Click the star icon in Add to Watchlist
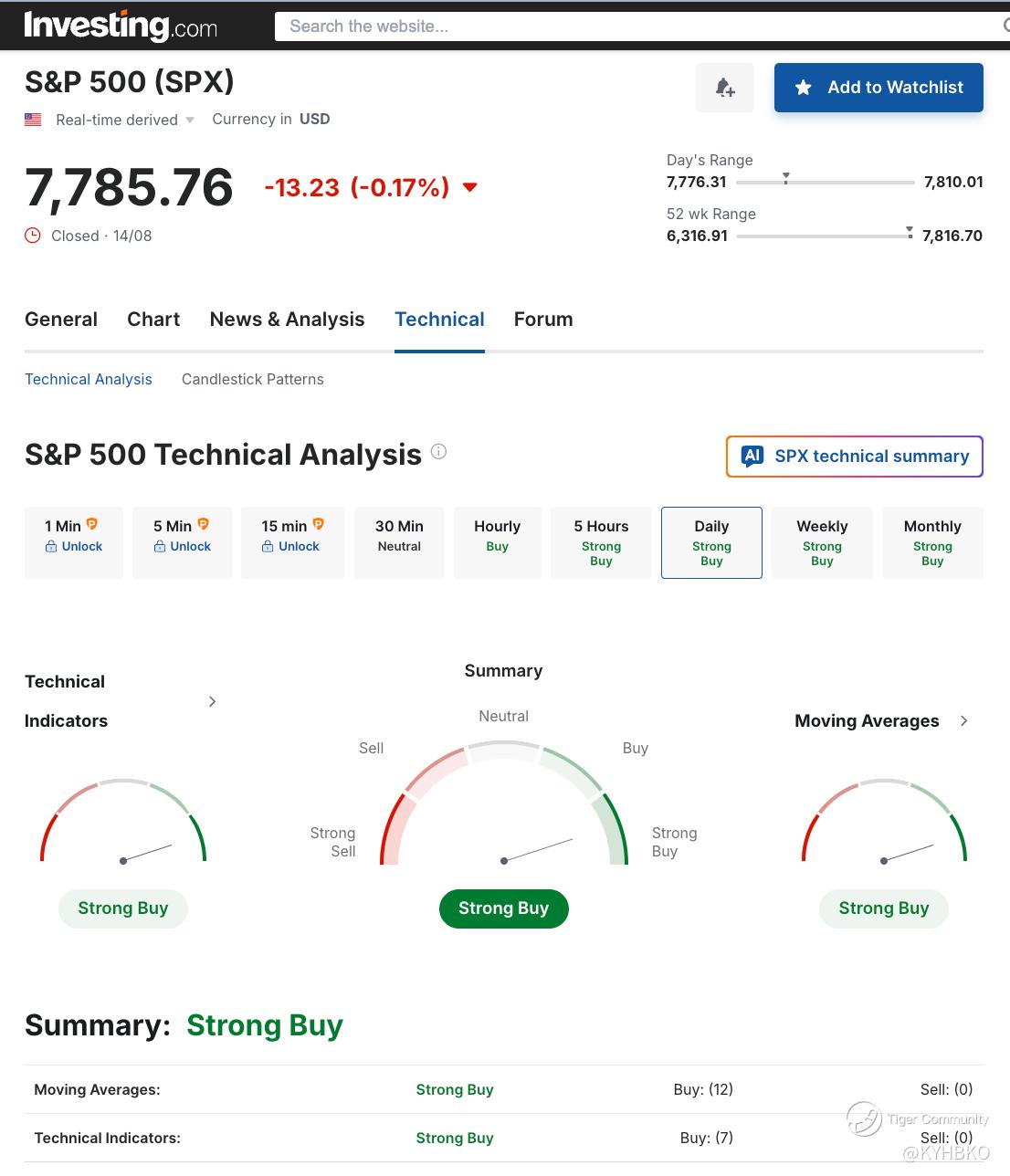1010x1176 pixels. [804, 88]
